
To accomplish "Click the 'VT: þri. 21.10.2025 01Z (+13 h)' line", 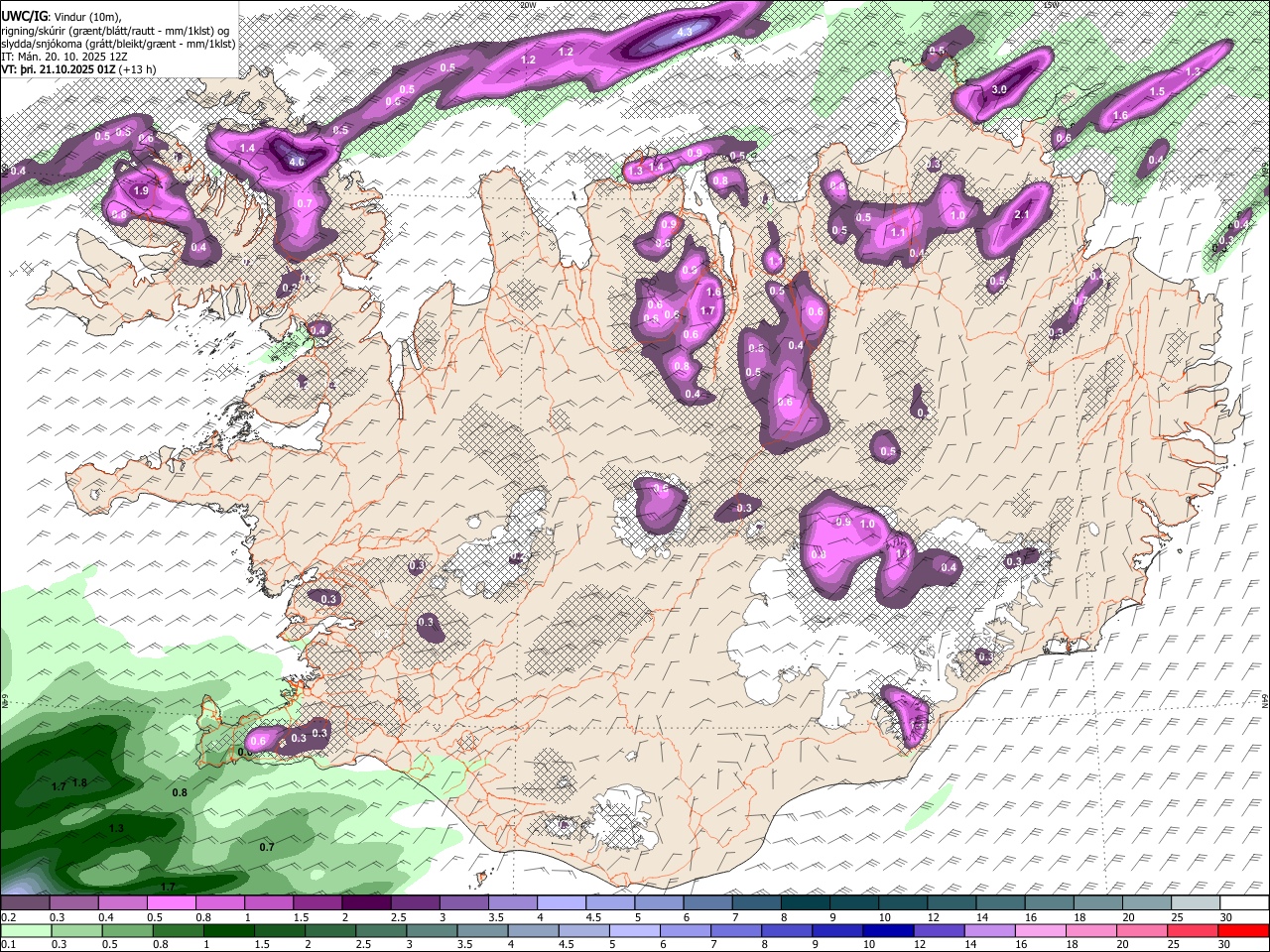I will tap(78, 69).
